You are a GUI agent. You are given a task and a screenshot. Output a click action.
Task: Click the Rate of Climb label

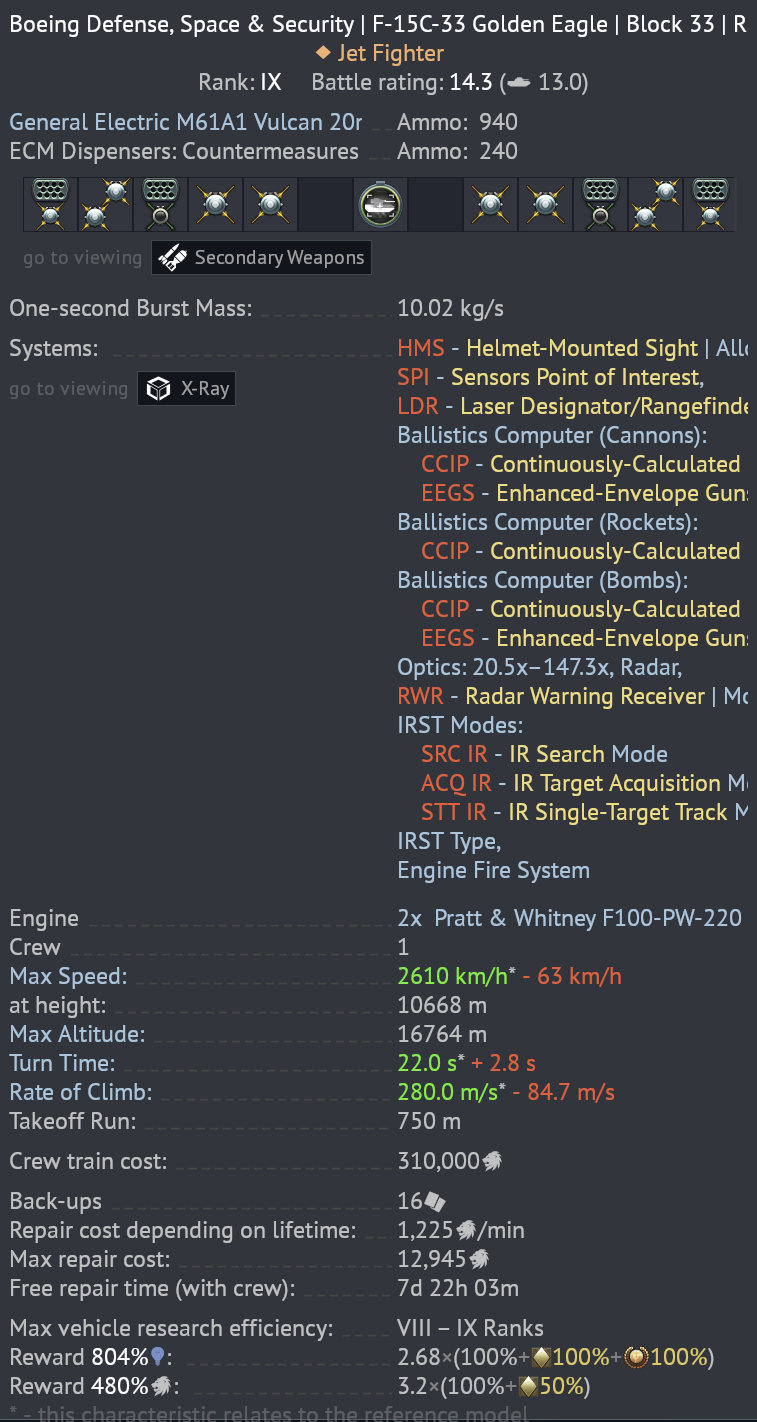80,1092
